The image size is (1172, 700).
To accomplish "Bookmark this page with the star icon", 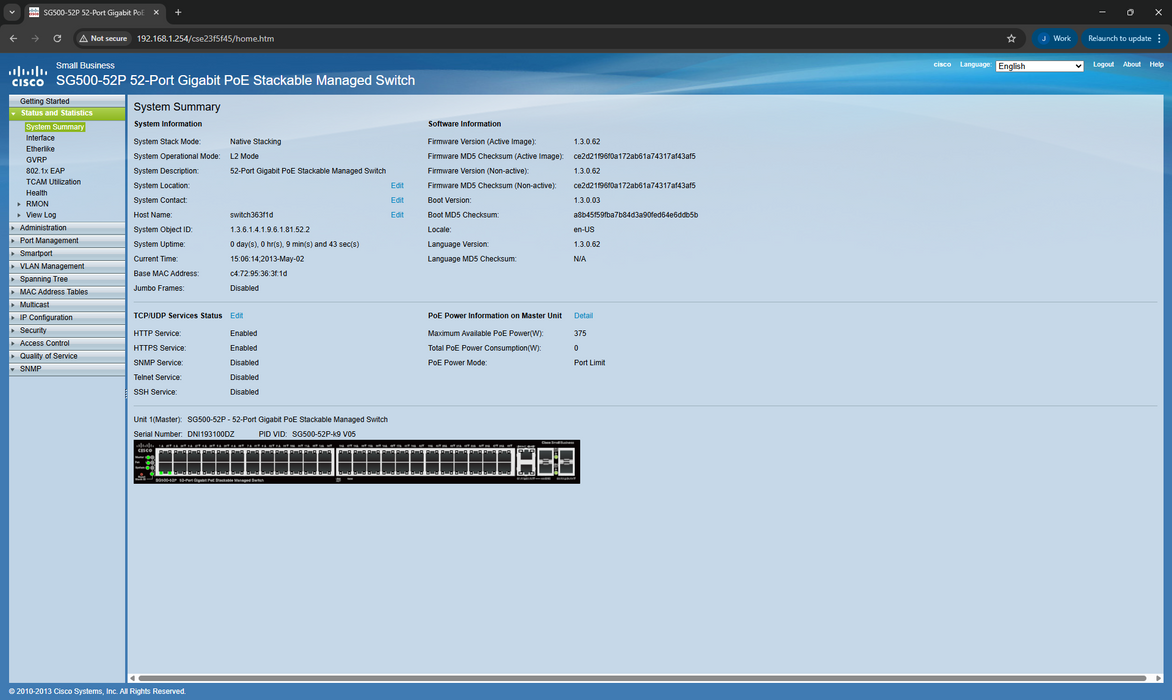I will point(1011,38).
